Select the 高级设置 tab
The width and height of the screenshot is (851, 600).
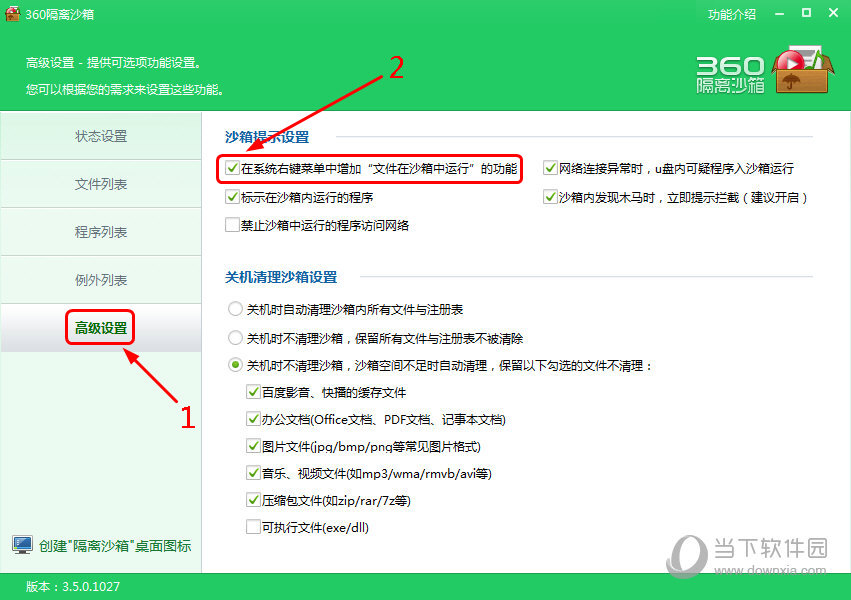tap(99, 327)
